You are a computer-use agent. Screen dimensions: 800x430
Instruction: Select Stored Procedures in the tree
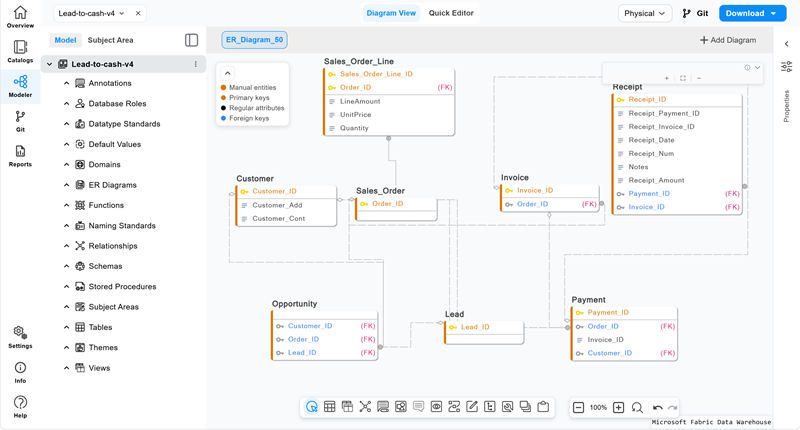pos(122,287)
